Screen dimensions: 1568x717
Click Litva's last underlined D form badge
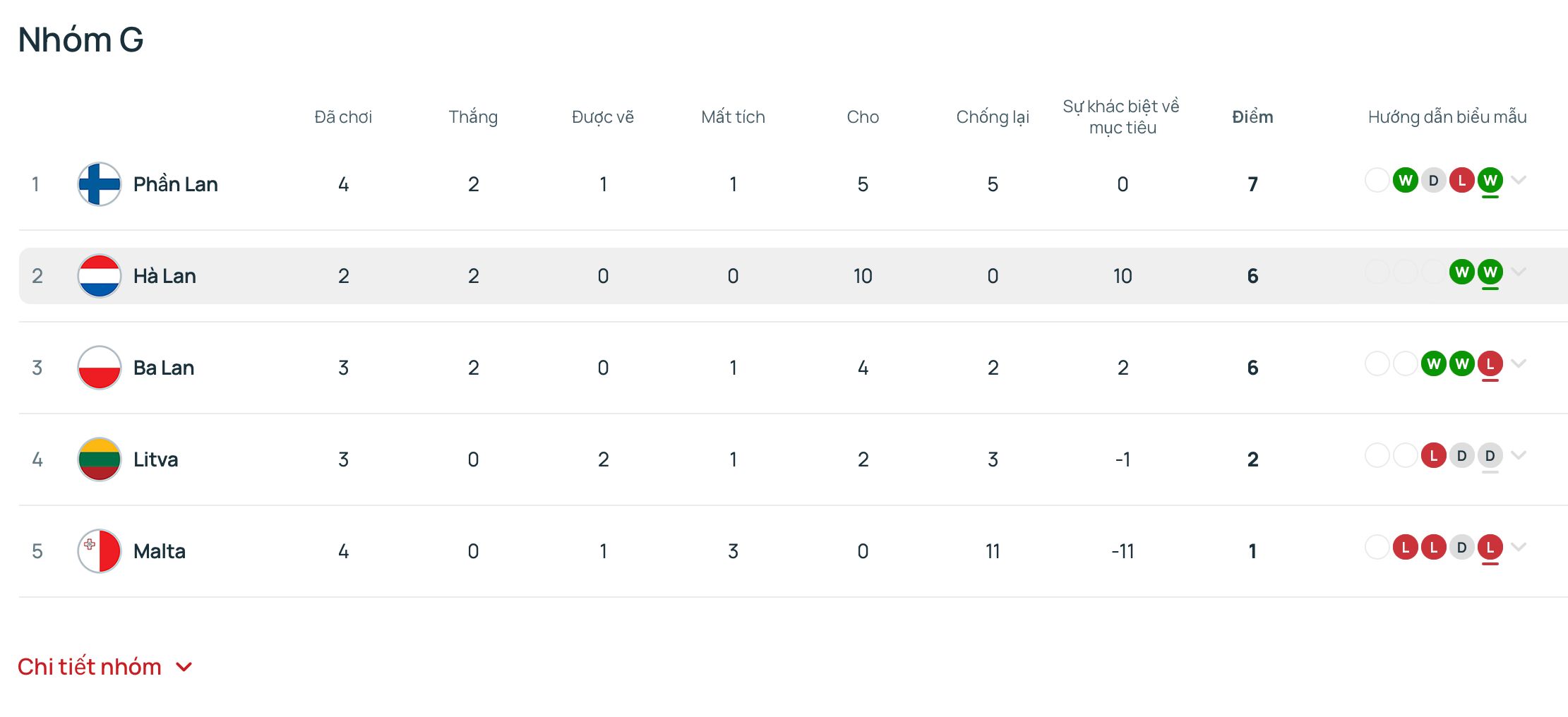[1490, 456]
